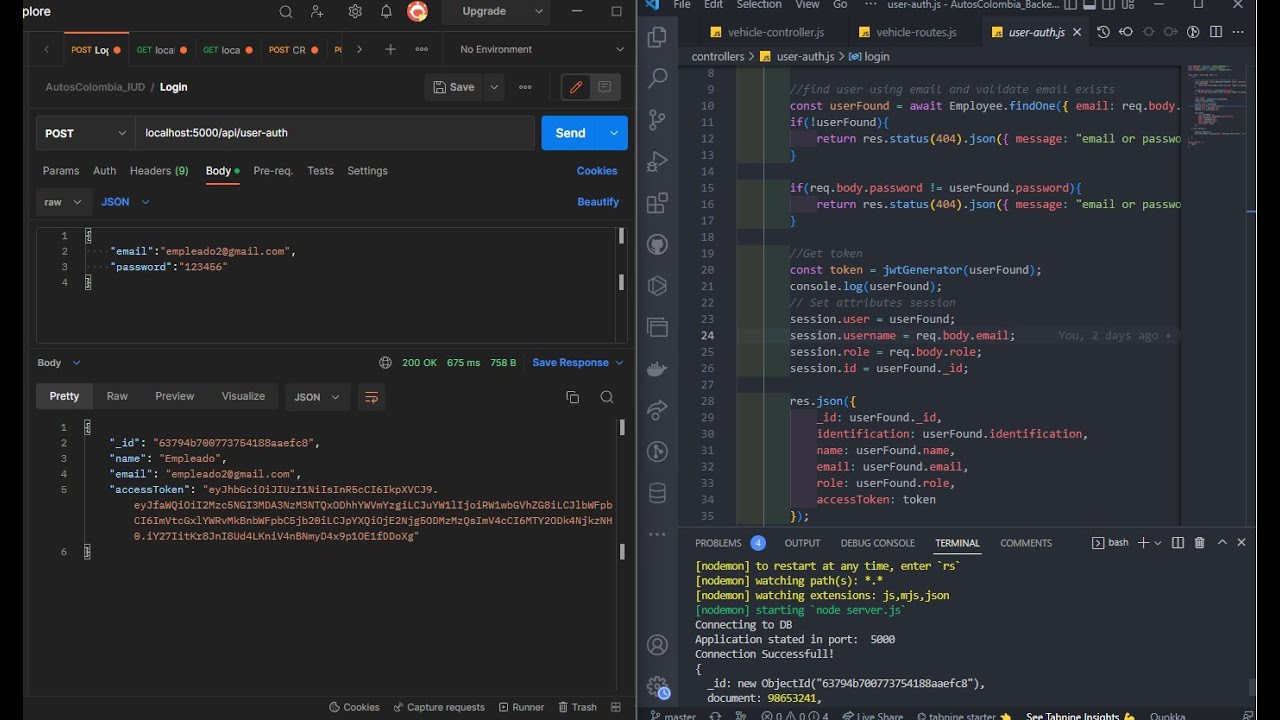Open Postman user avatar
The image size is (1280, 720).
click(418, 12)
